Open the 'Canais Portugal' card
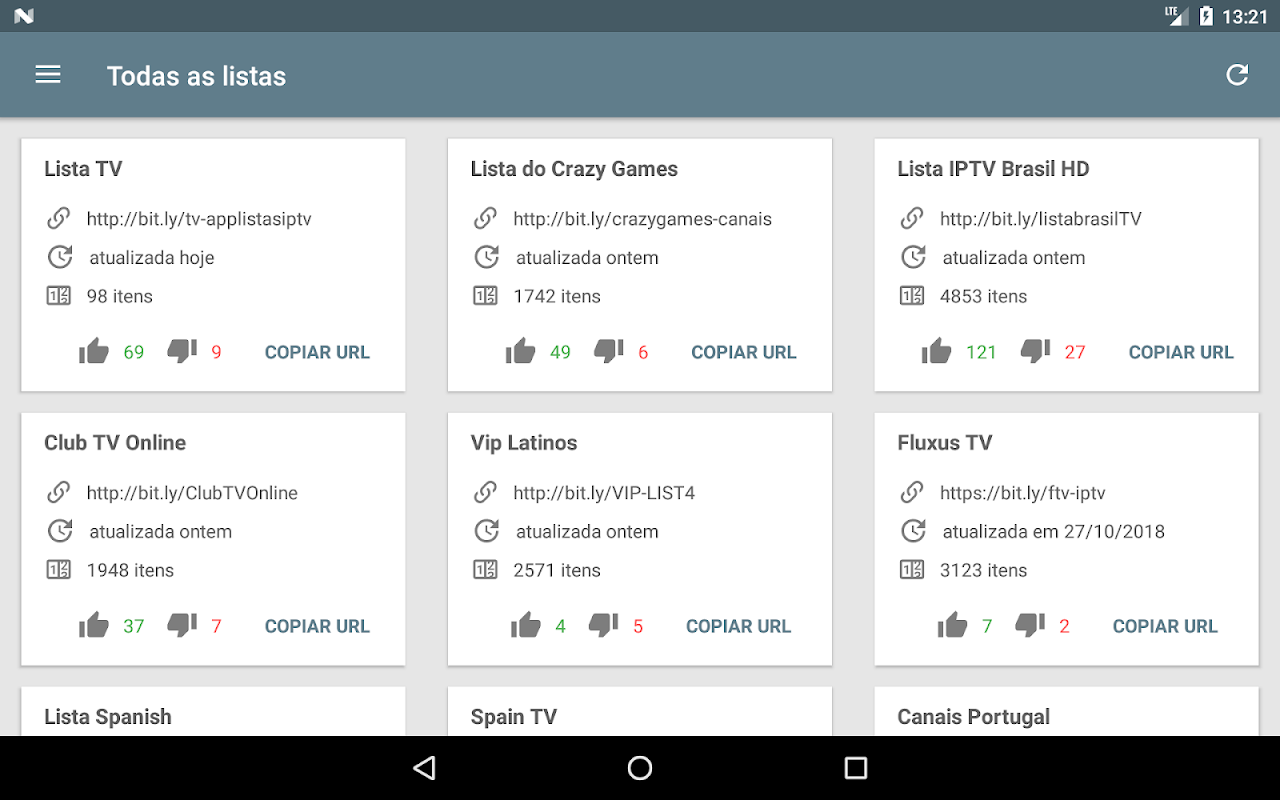Viewport: 1280px width, 800px height. point(1066,712)
